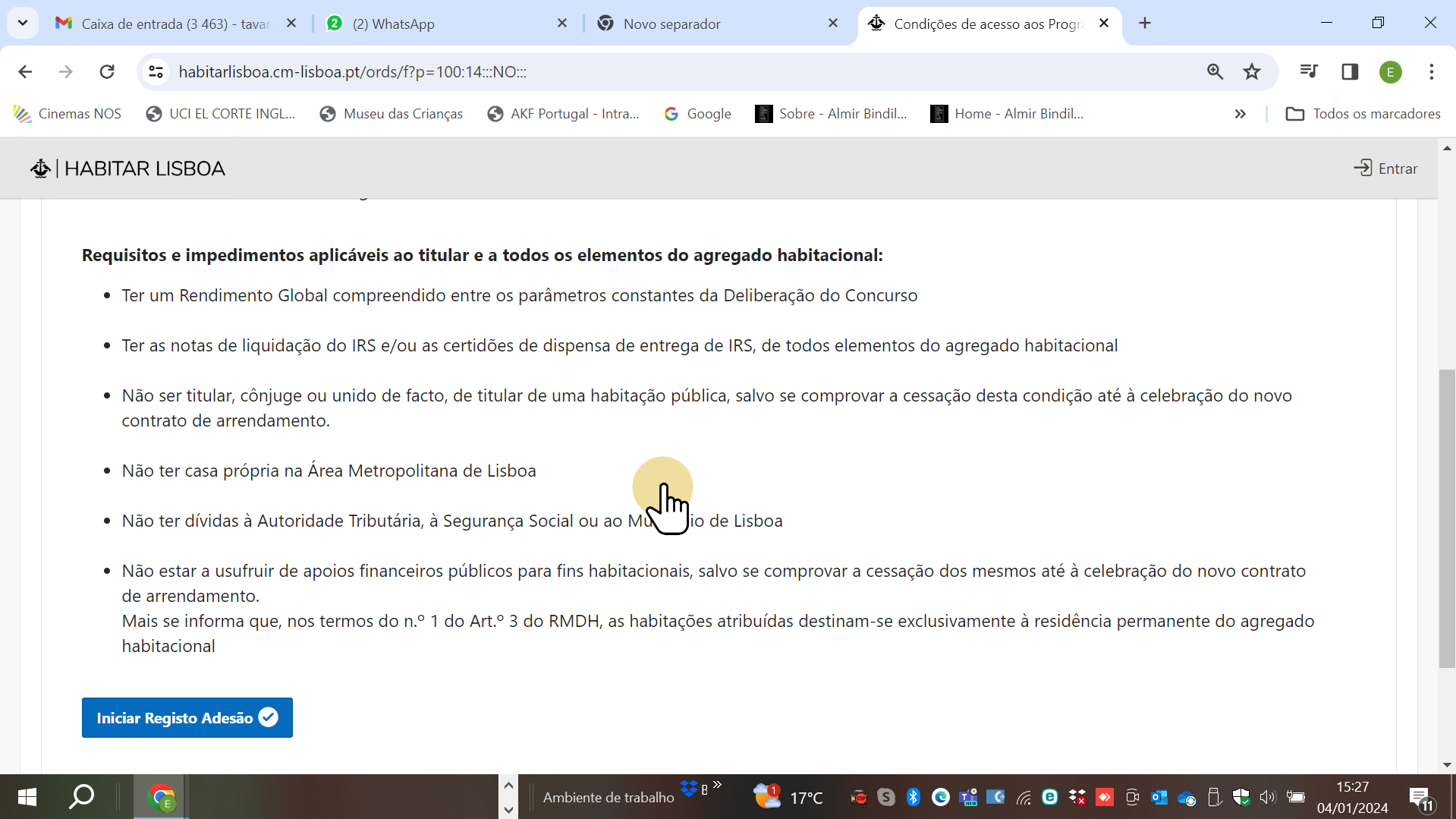Image resolution: width=1456 pixels, height=819 pixels.
Task: Expand the tab search dropdown arrow
Action: click(23, 23)
